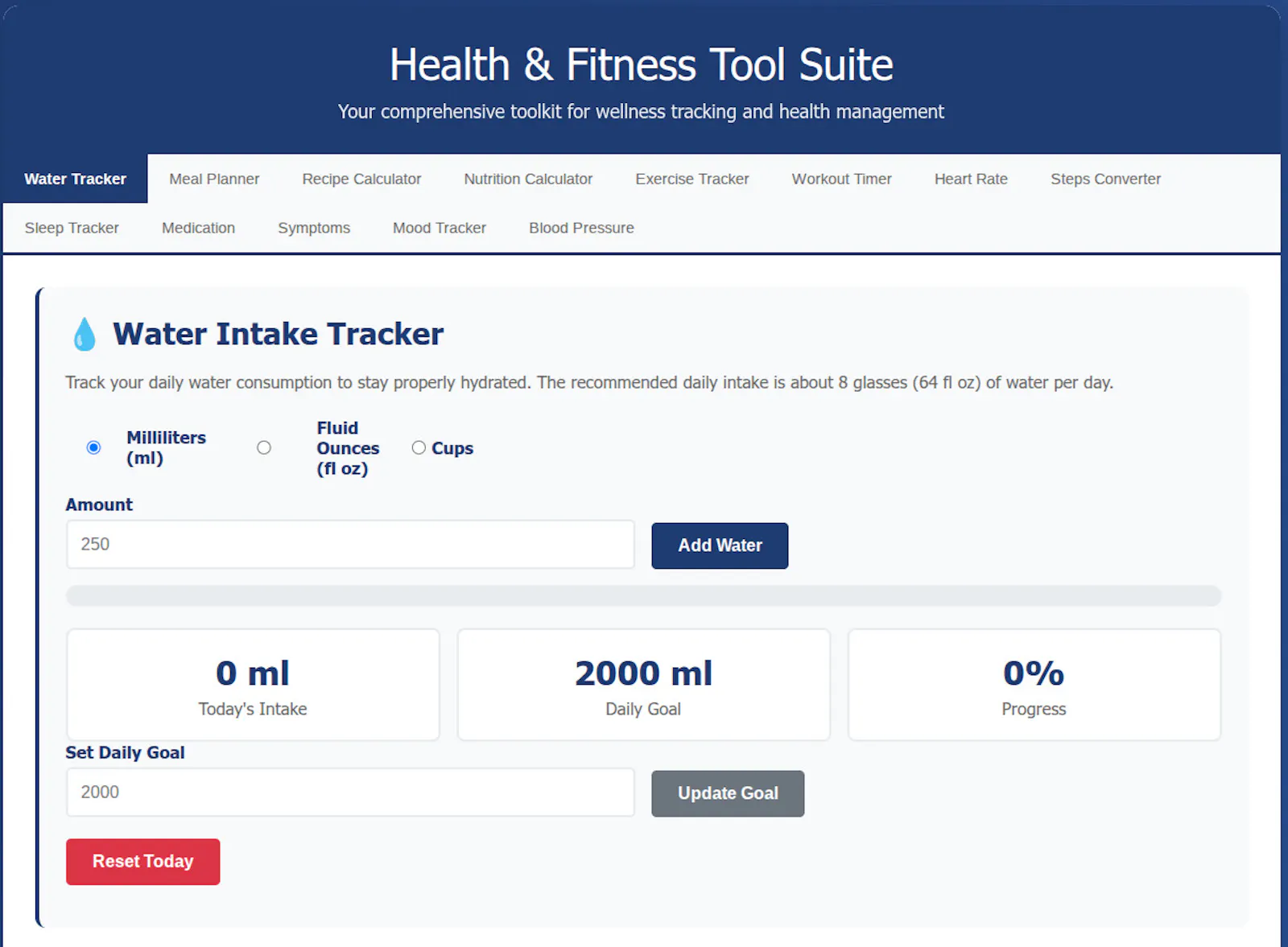Open the Workout Timer tab
Image resolution: width=1288 pixels, height=947 pixels.
pos(841,179)
